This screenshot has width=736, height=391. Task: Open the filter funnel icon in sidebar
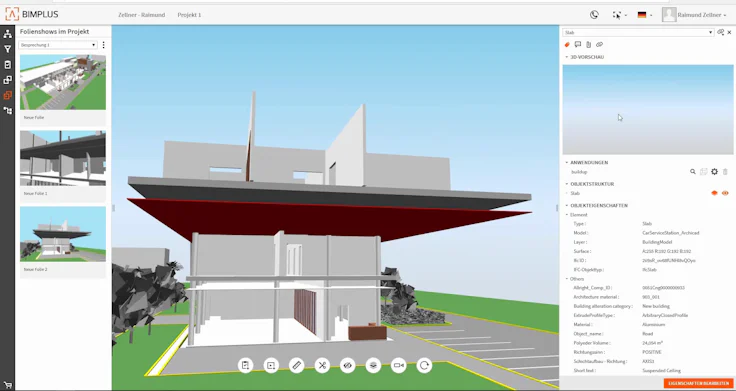8,49
